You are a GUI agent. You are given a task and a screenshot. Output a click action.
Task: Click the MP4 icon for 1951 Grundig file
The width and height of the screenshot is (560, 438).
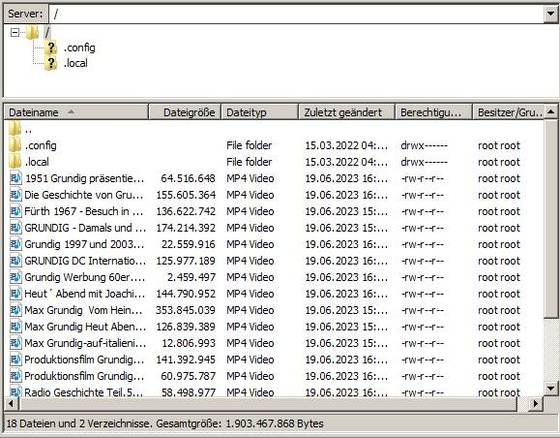pos(16,178)
